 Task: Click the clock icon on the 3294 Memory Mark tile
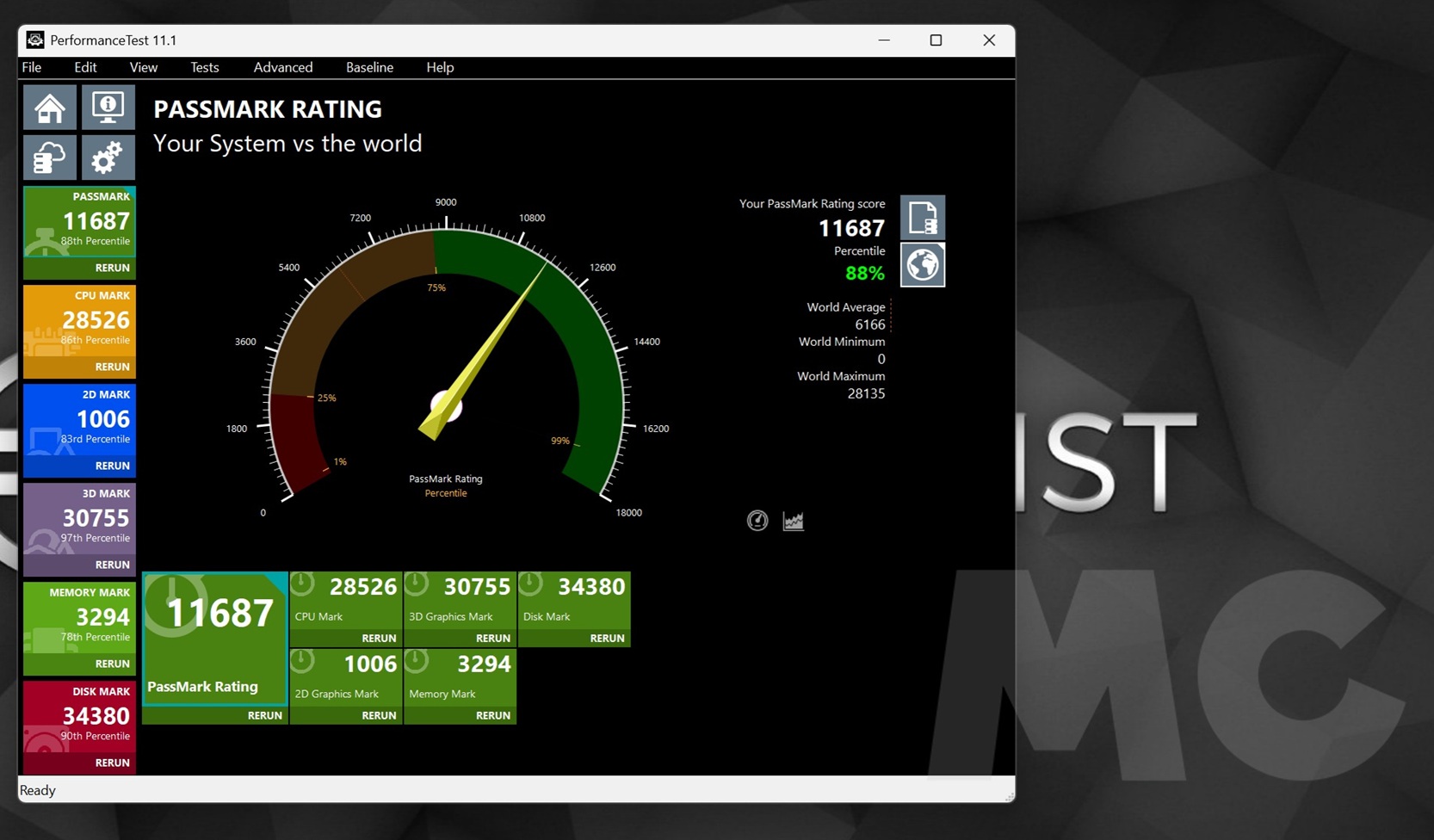[417, 662]
